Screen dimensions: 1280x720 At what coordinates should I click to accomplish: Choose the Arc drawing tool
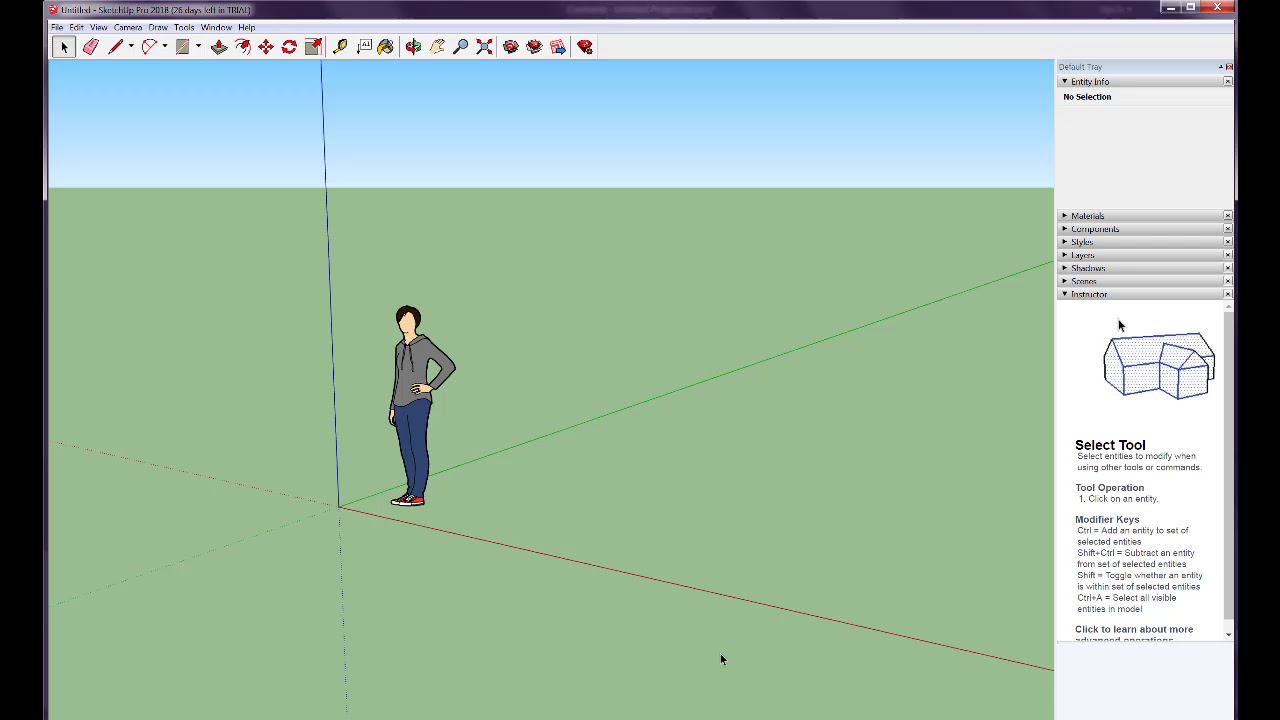click(149, 47)
